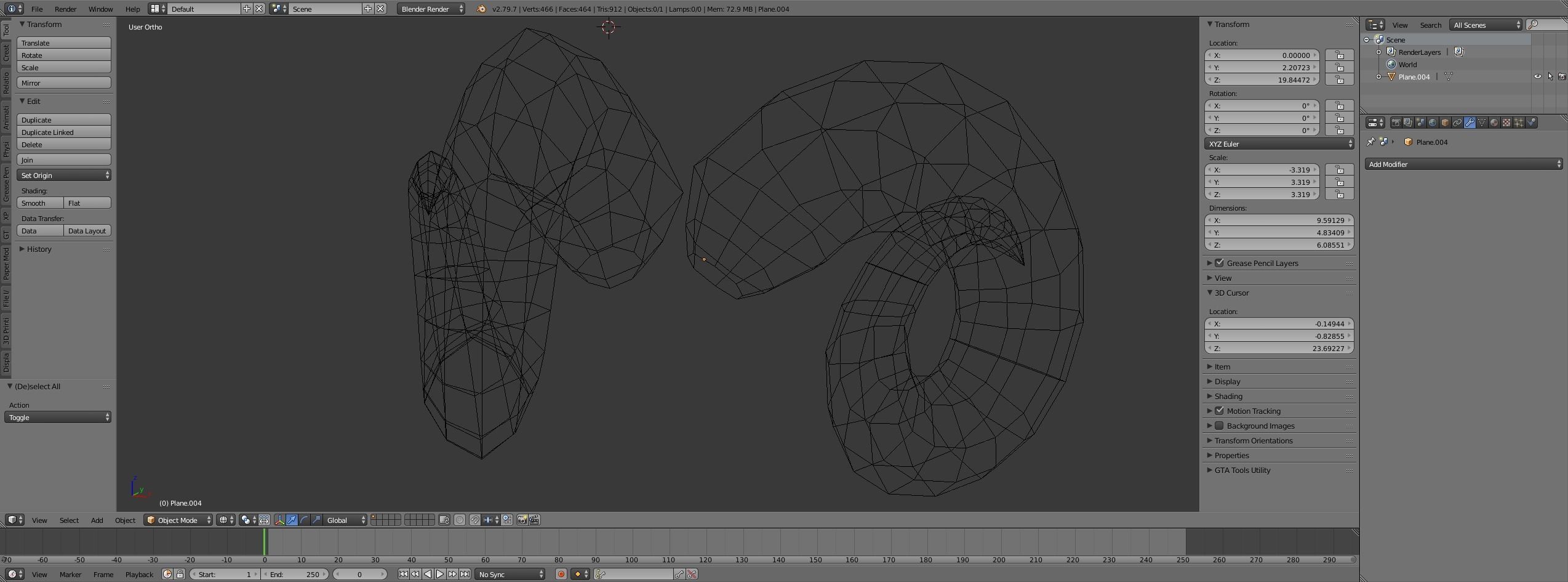This screenshot has height=582, width=1568.
Task: Open the Object properties tab (cube icon)
Action: 1445,123
